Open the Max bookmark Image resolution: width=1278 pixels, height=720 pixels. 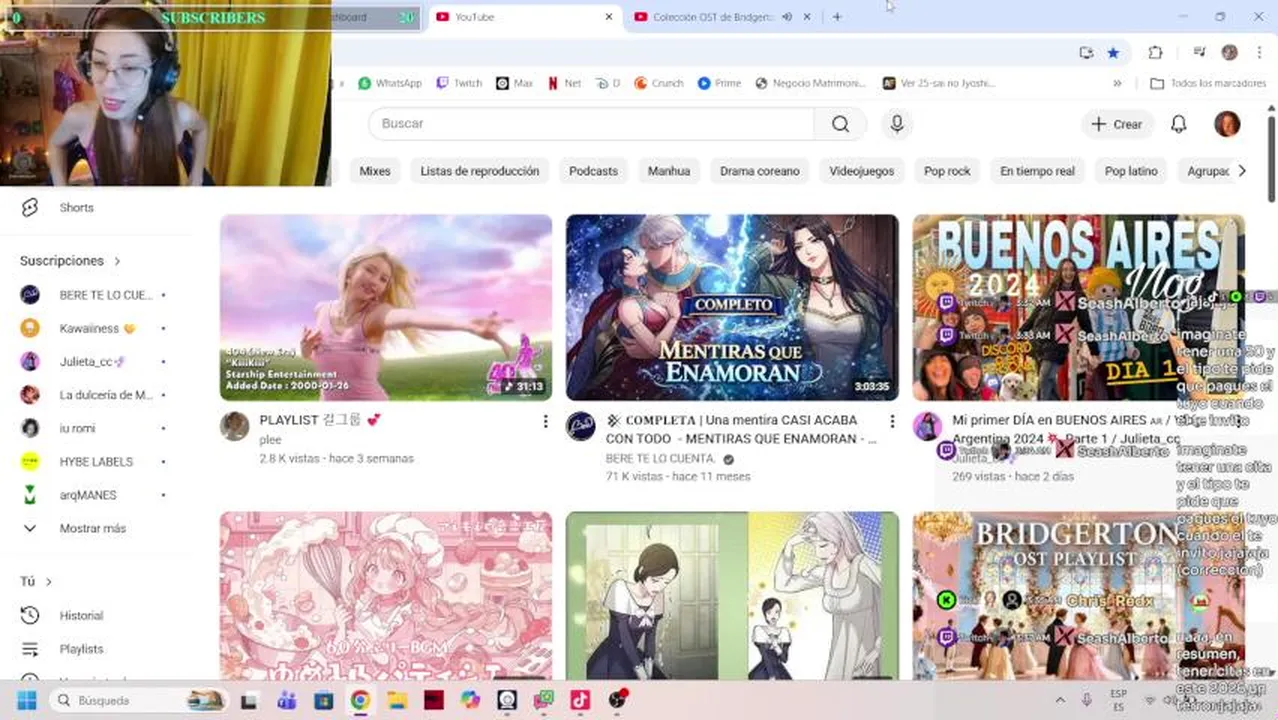tap(515, 83)
